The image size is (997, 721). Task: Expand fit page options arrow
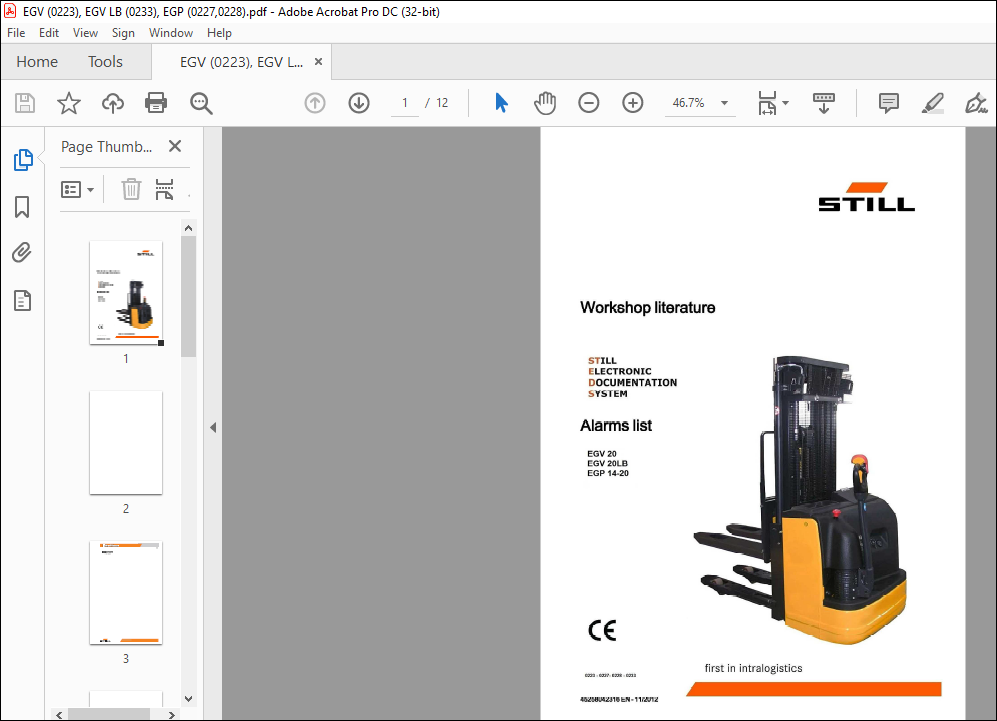pos(786,103)
